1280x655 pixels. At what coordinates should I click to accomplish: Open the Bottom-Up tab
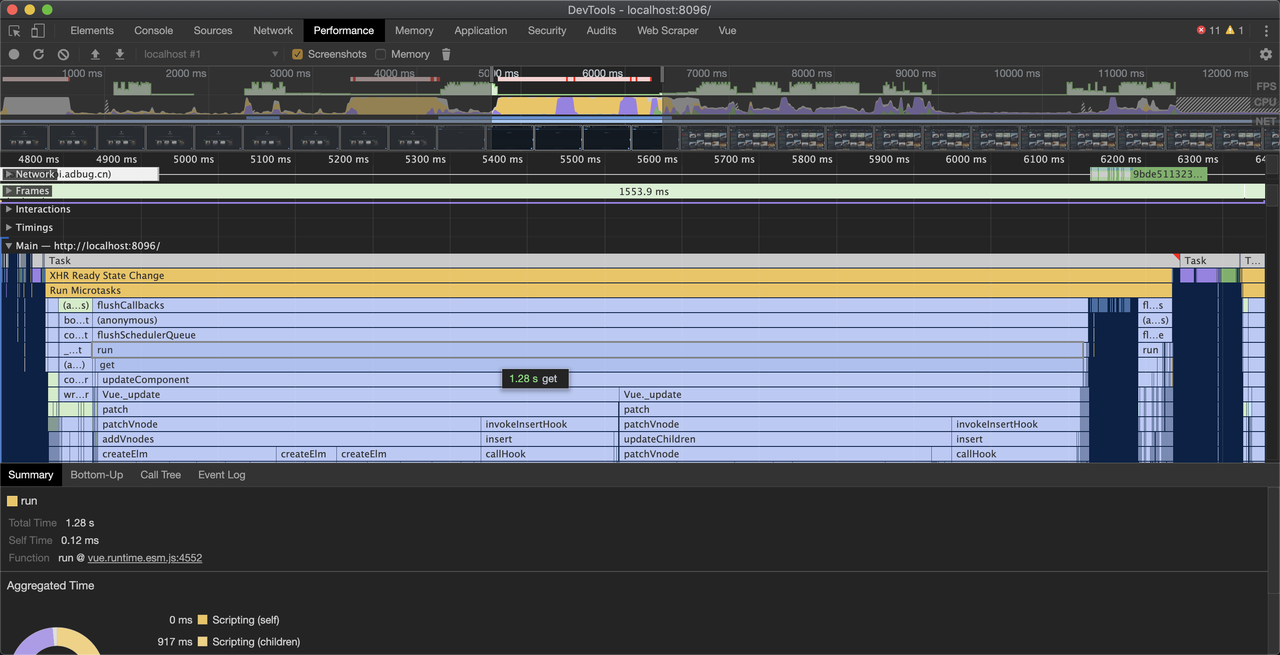pos(97,475)
